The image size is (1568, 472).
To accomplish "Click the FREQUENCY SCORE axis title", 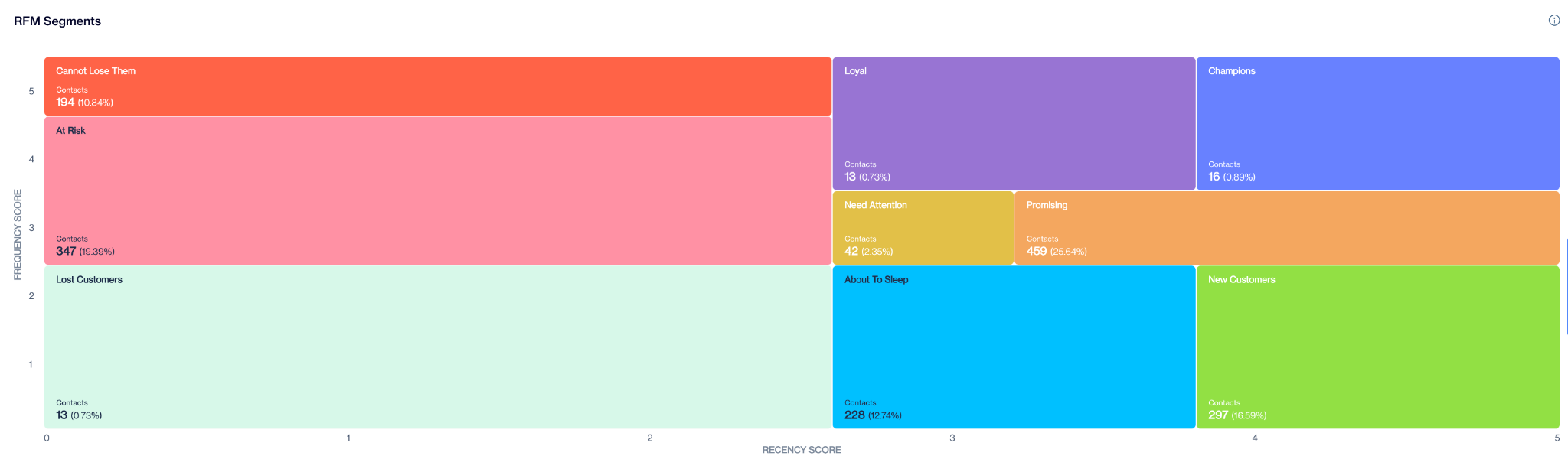I will (x=18, y=235).
